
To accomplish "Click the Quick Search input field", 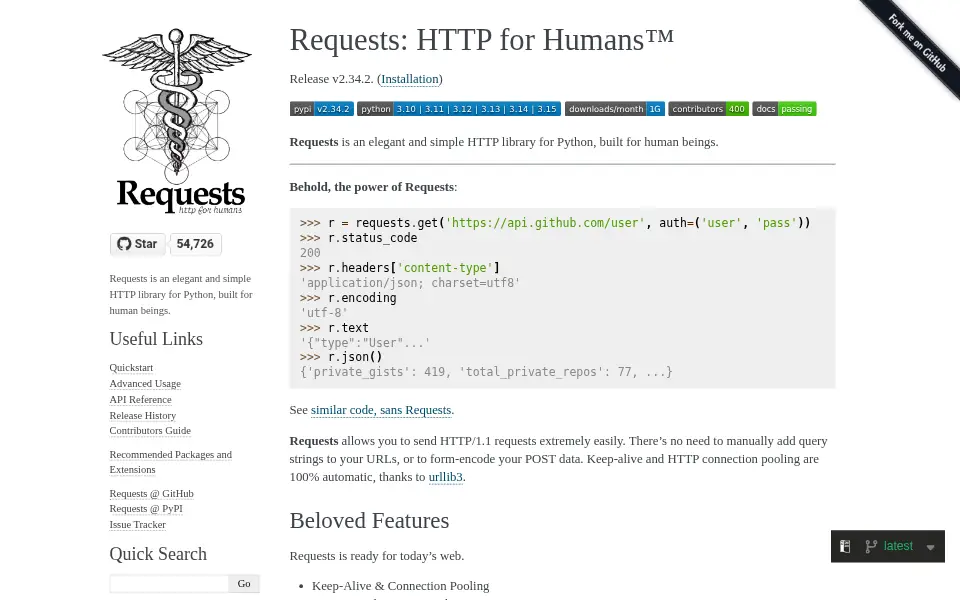I will click(x=169, y=583).
